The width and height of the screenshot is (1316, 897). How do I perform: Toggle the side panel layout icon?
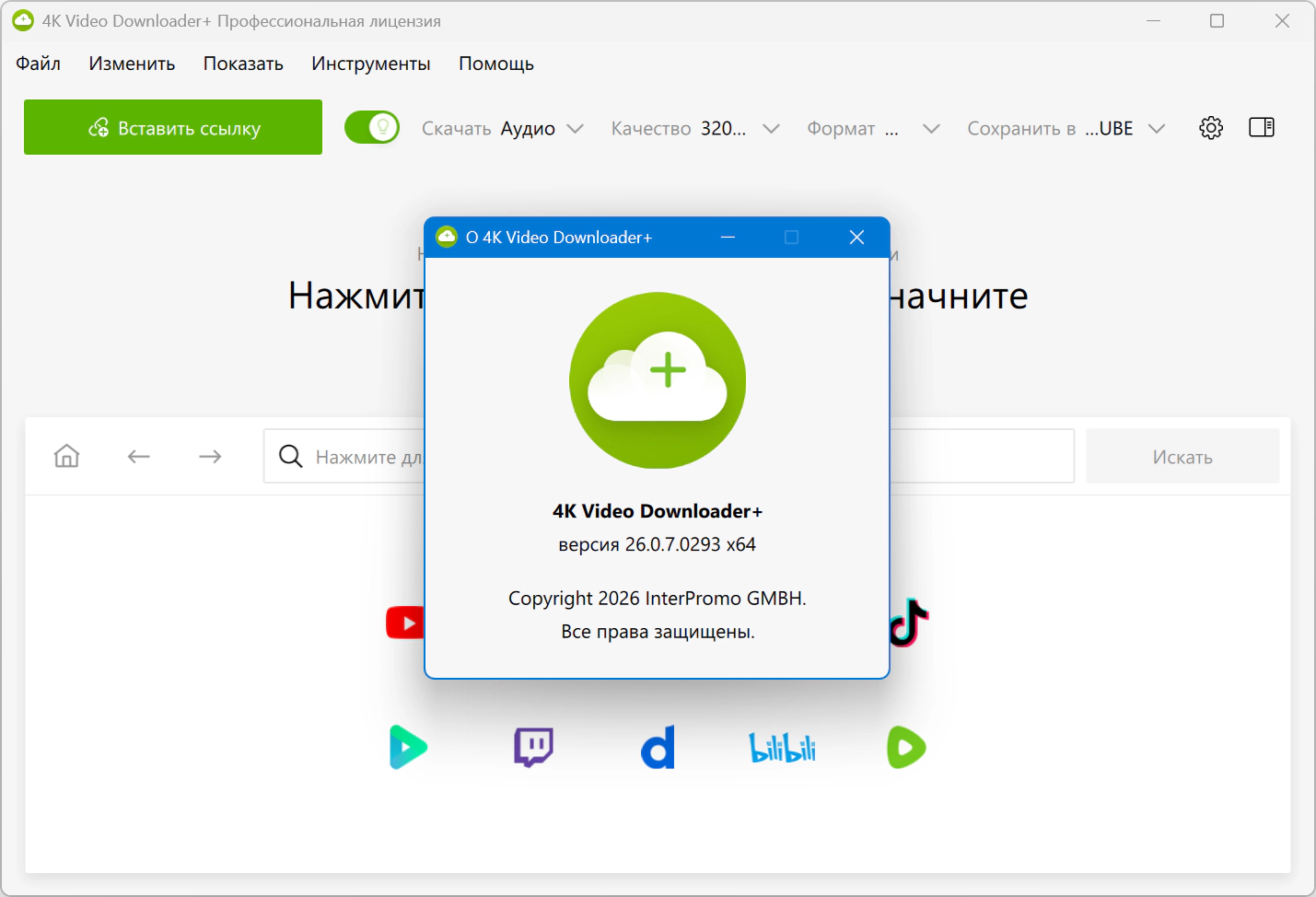click(x=1261, y=128)
